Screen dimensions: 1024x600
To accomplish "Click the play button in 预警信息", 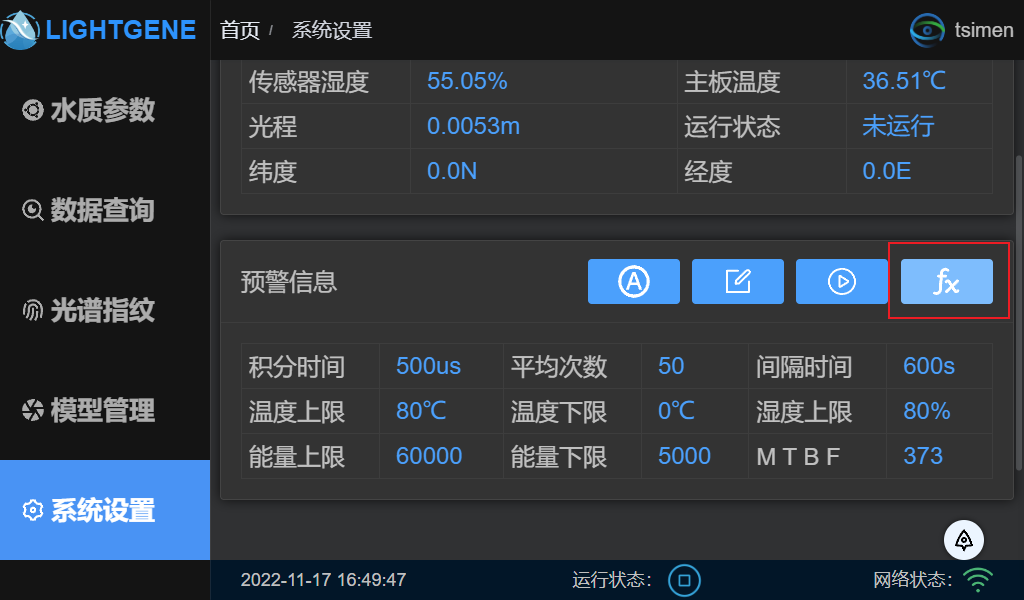I will [842, 281].
